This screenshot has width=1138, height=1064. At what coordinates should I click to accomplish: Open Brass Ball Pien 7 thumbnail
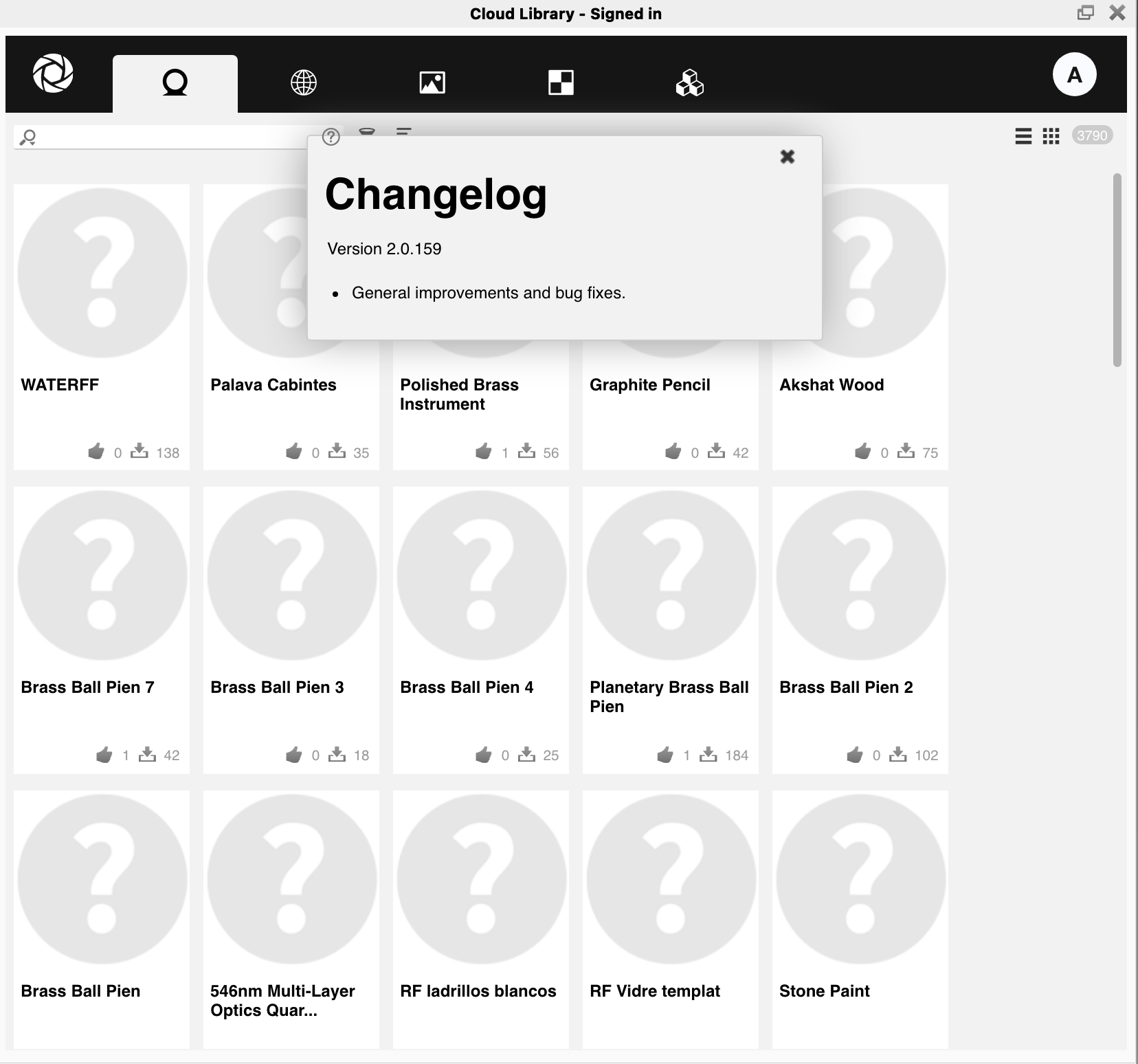point(102,575)
